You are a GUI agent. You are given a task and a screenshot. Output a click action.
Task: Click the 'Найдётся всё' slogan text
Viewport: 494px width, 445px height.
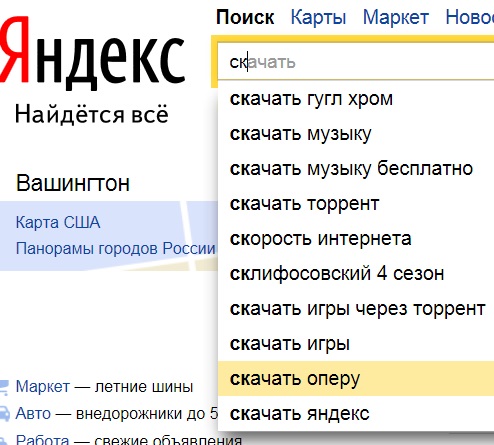[x=92, y=114]
